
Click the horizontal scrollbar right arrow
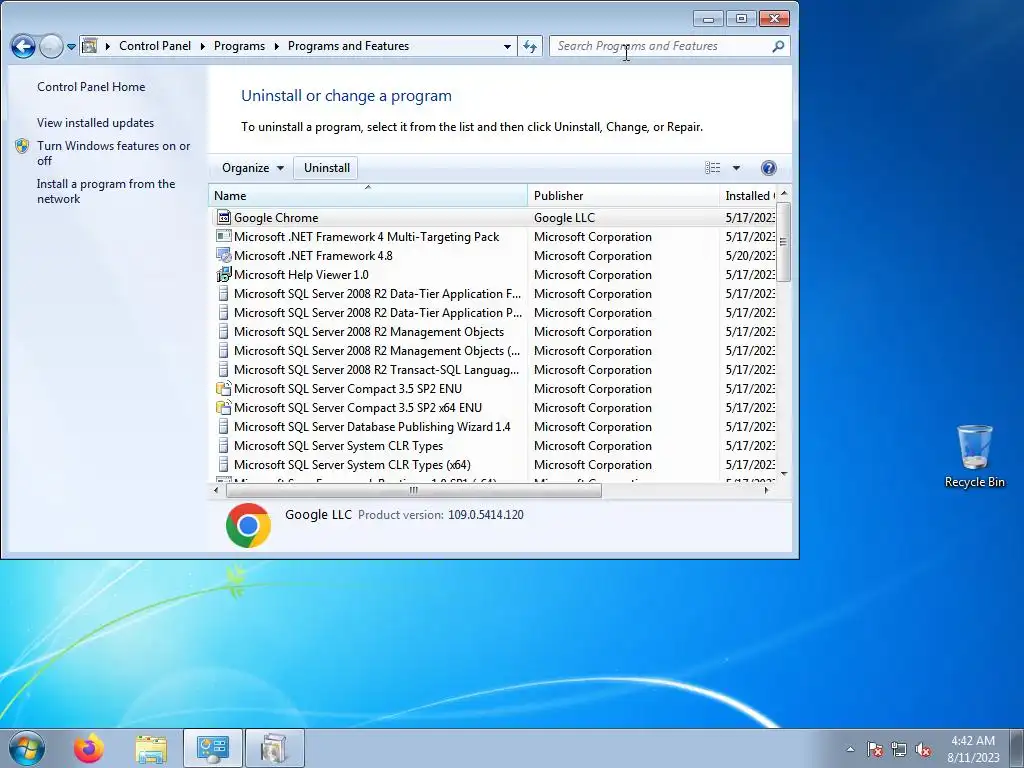(x=767, y=490)
